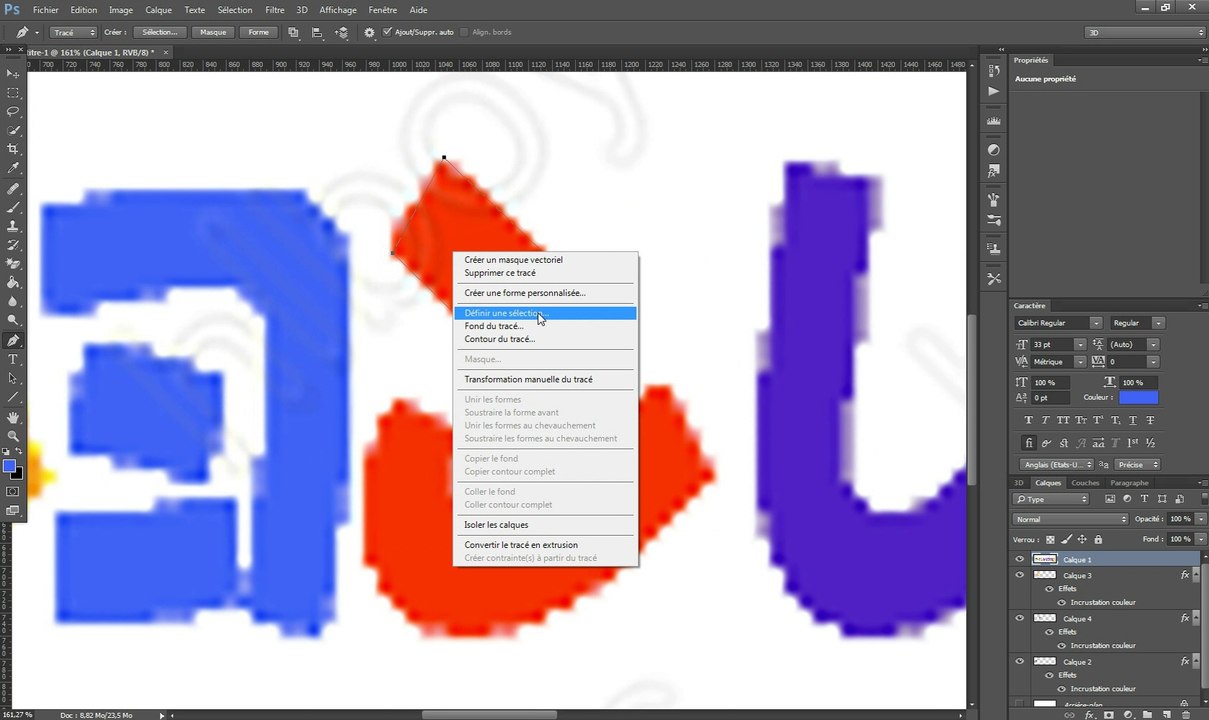Select the Horizontal Type tool
1209x720 pixels.
click(x=13, y=360)
